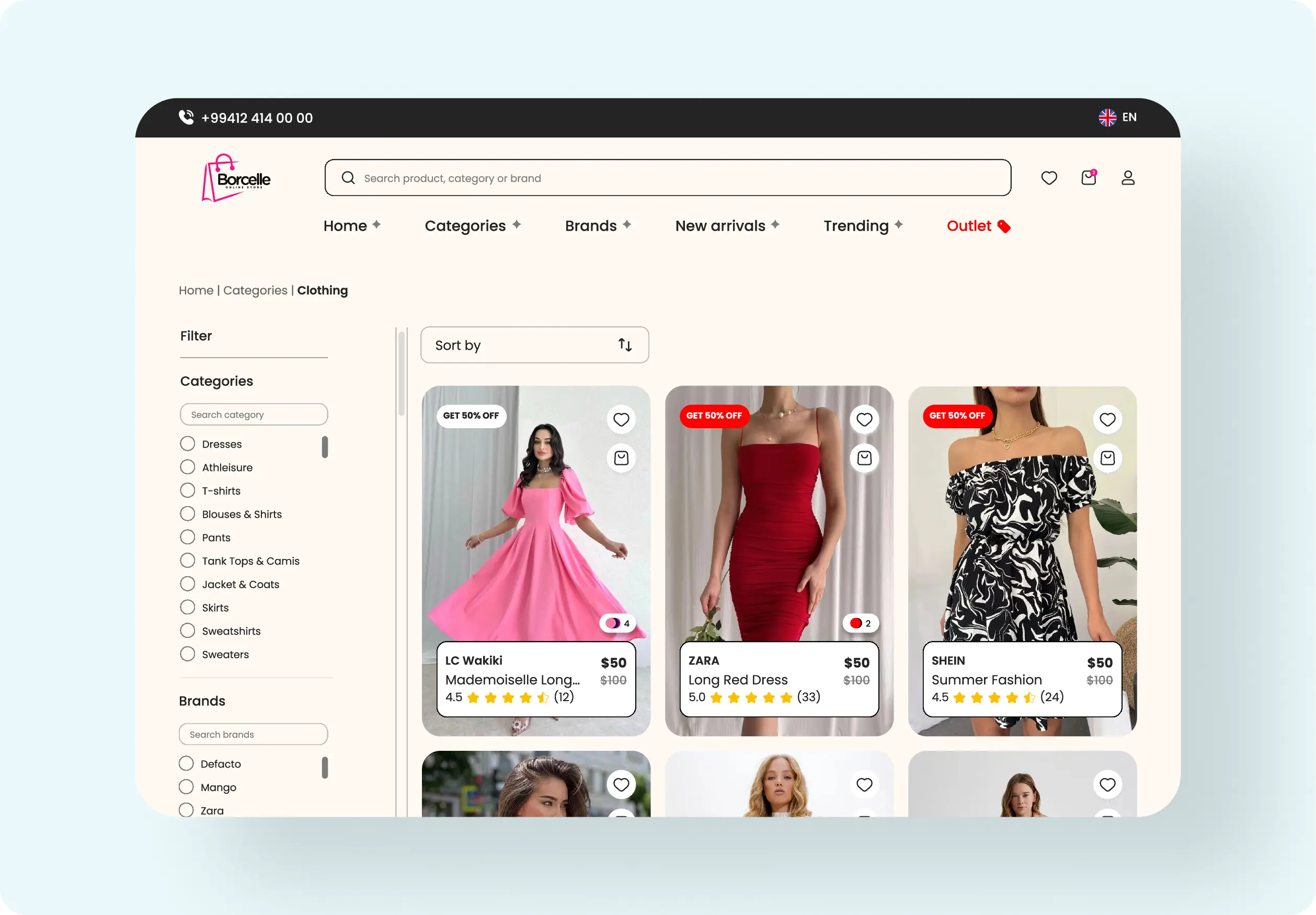Click the categories list scrollbar thumb
This screenshot has height=915, width=1316.
click(x=325, y=447)
